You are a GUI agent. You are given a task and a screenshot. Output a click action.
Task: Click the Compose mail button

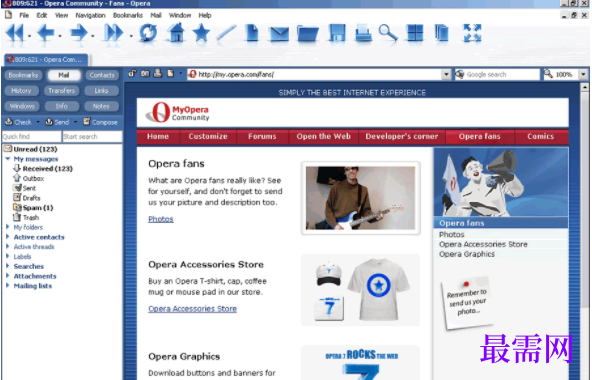(100, 122)
